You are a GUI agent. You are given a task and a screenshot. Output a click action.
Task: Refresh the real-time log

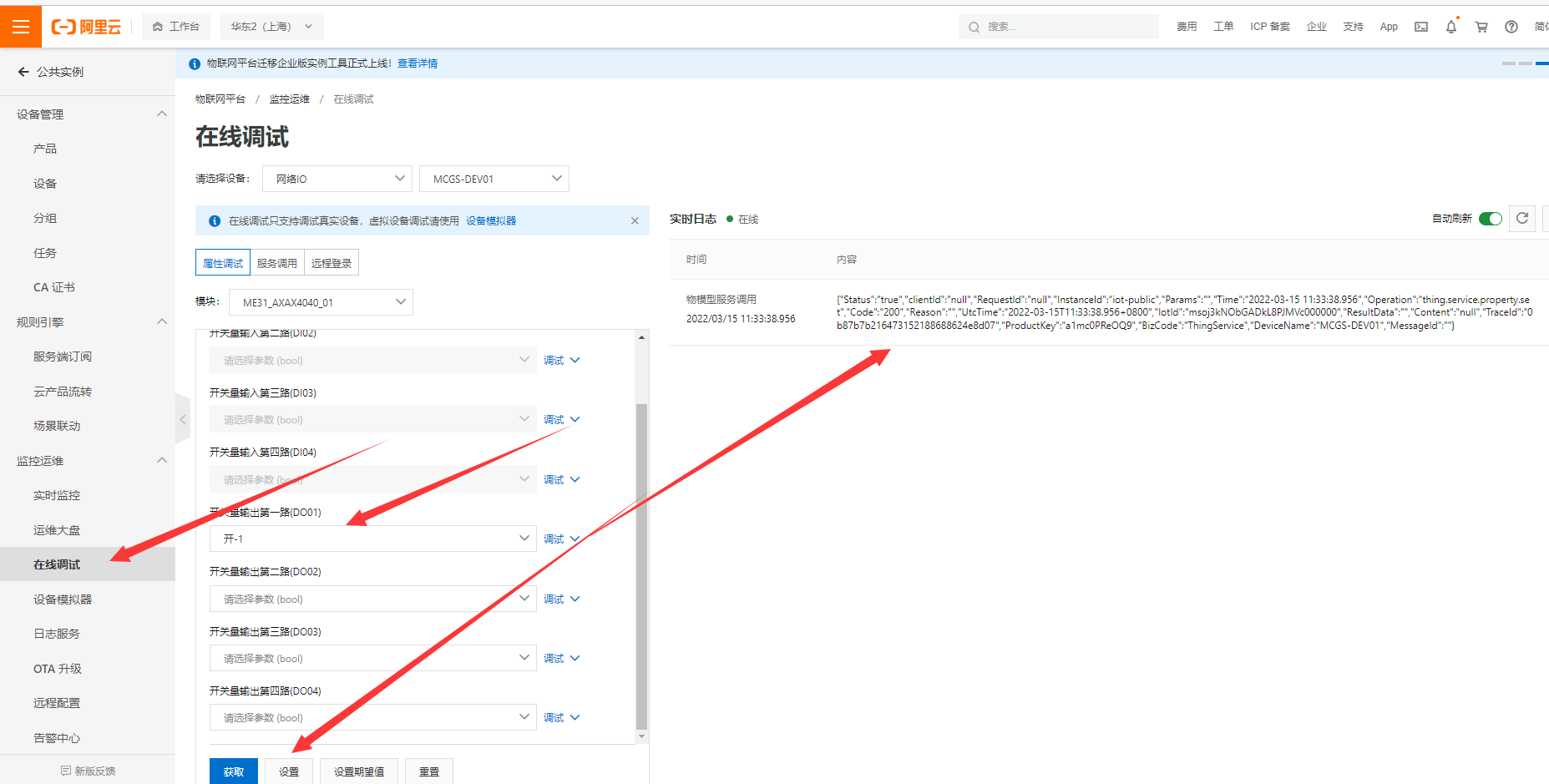pos(1522,219)
